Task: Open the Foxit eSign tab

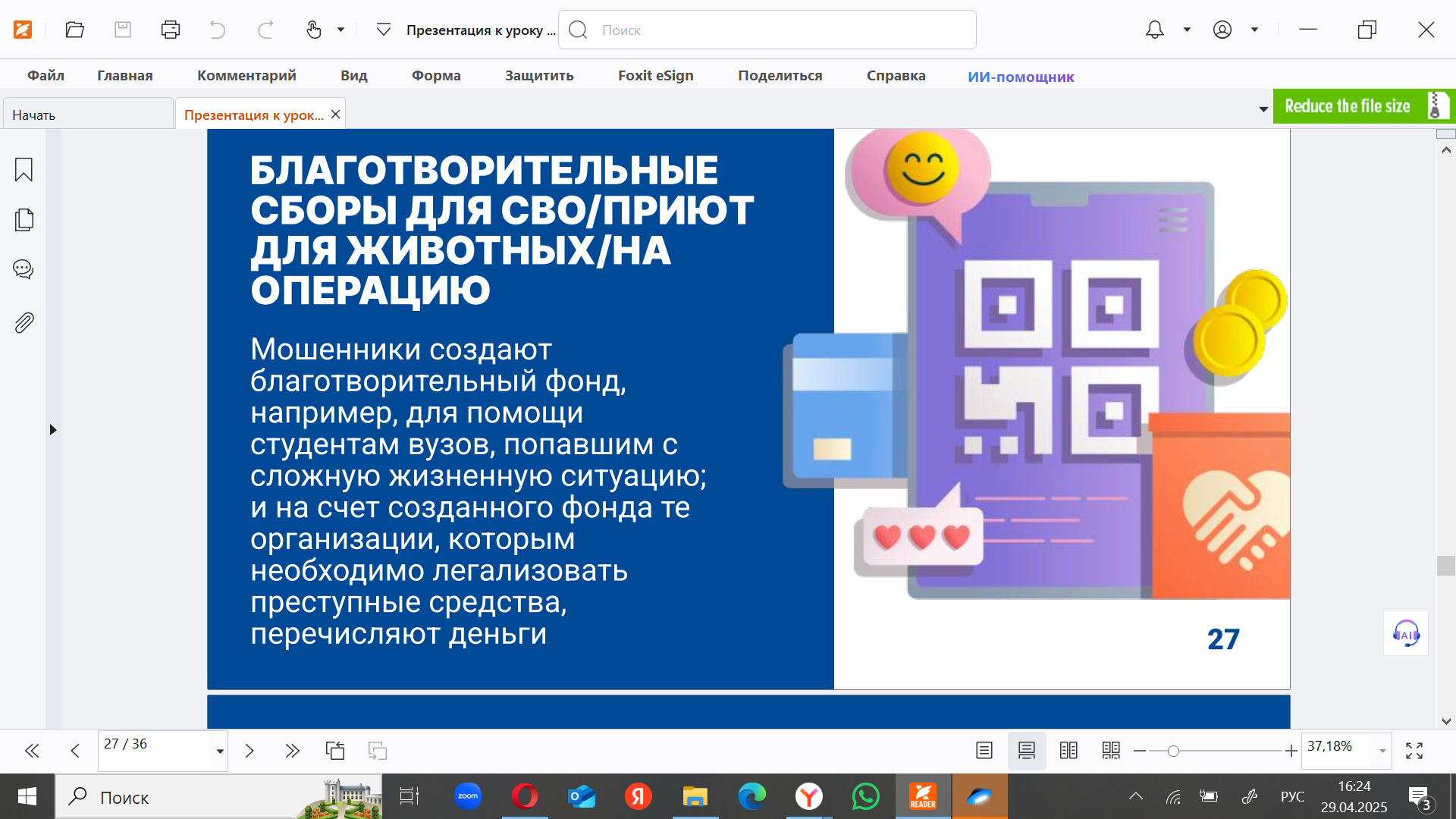Action: 656,76
